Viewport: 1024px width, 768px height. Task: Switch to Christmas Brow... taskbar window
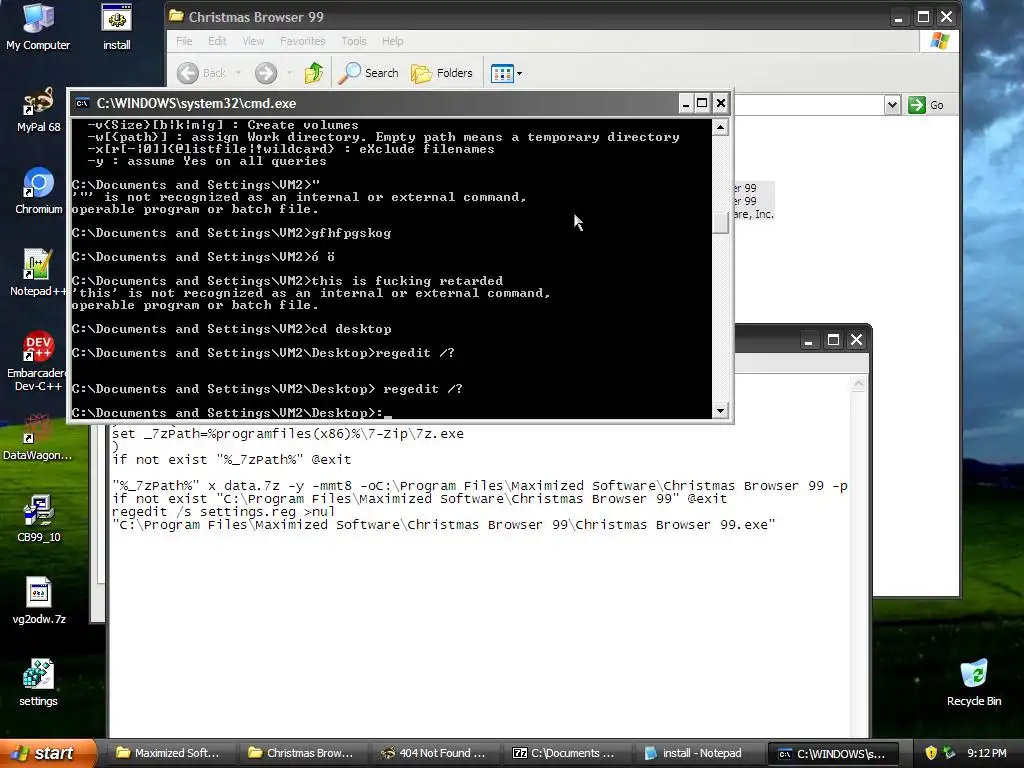[301, 753]
